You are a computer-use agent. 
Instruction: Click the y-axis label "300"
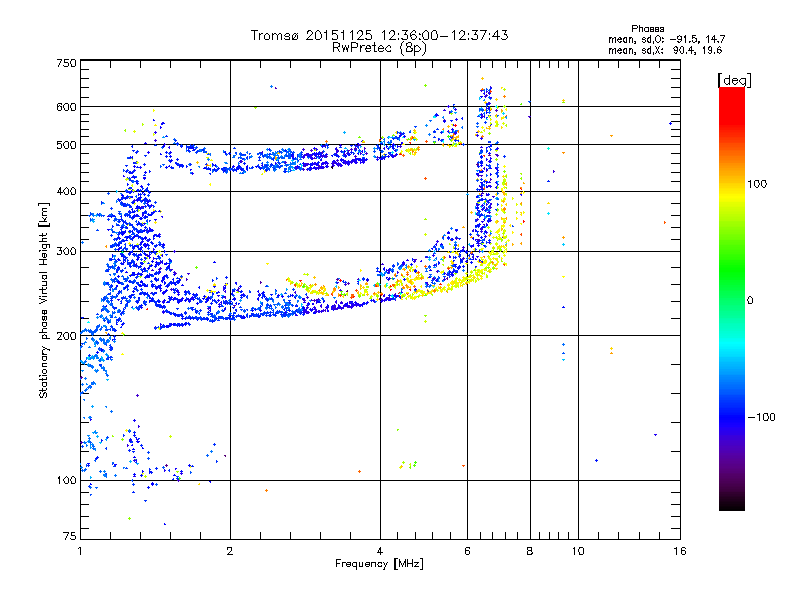pyautogui.click(x=66, y=252)
